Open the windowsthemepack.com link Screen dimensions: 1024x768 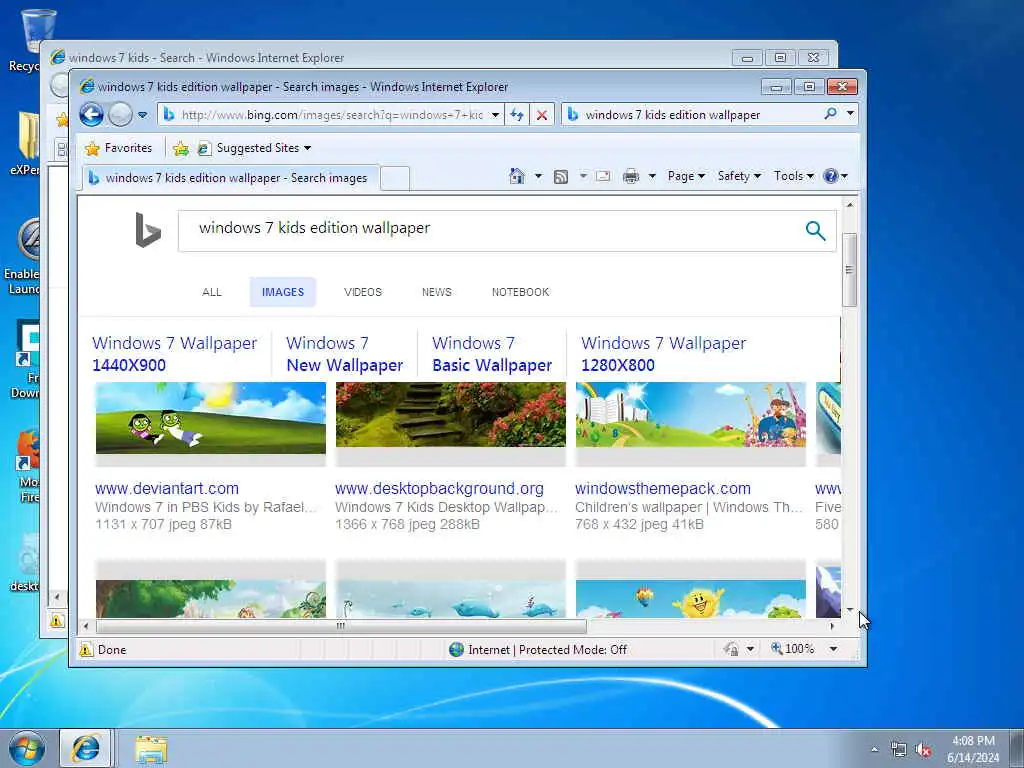(663, 488)
